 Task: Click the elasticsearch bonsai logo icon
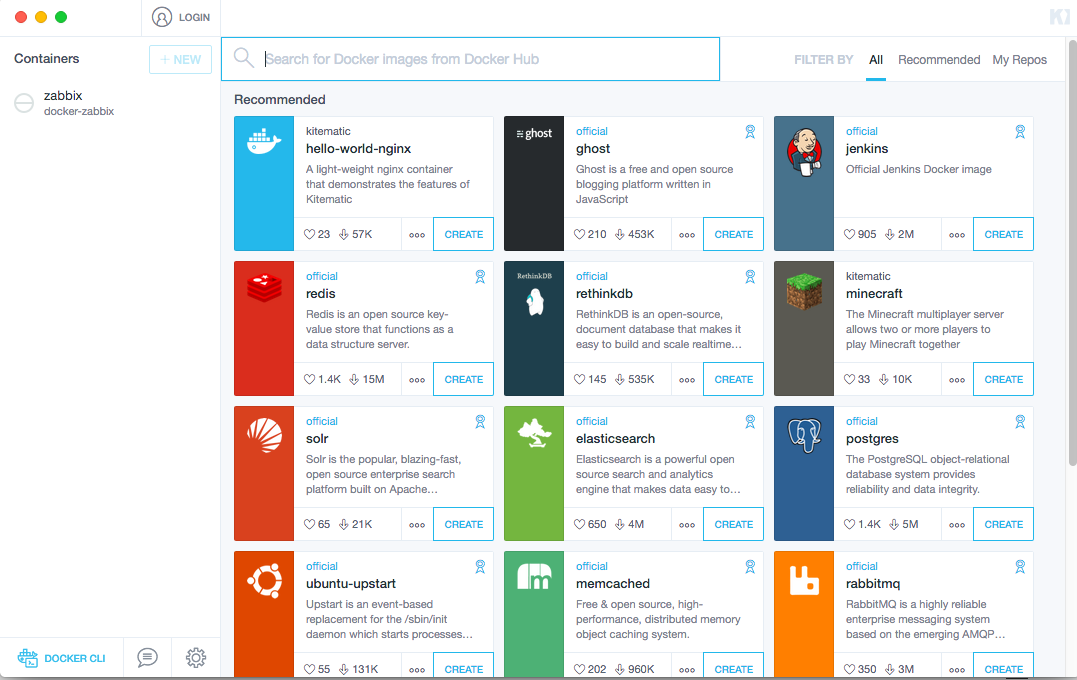[x=534, y=434]
